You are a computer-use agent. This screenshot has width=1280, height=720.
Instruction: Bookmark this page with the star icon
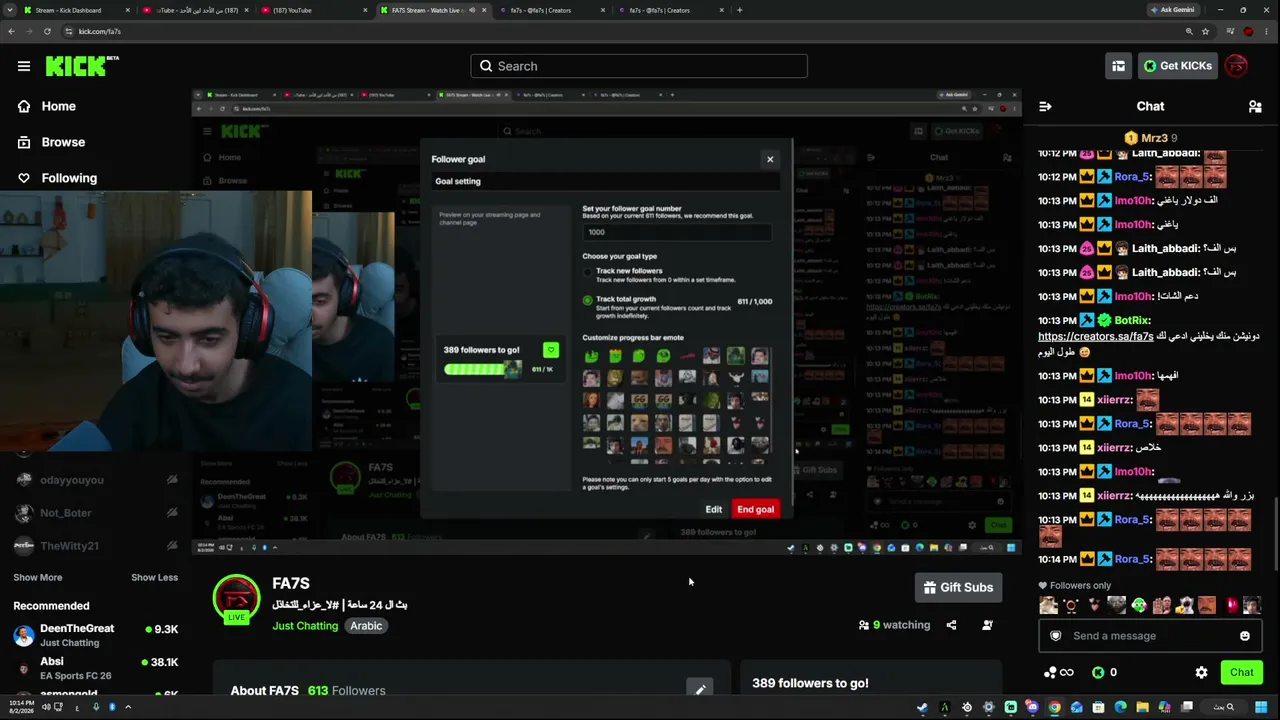[x=1205, y=31]
